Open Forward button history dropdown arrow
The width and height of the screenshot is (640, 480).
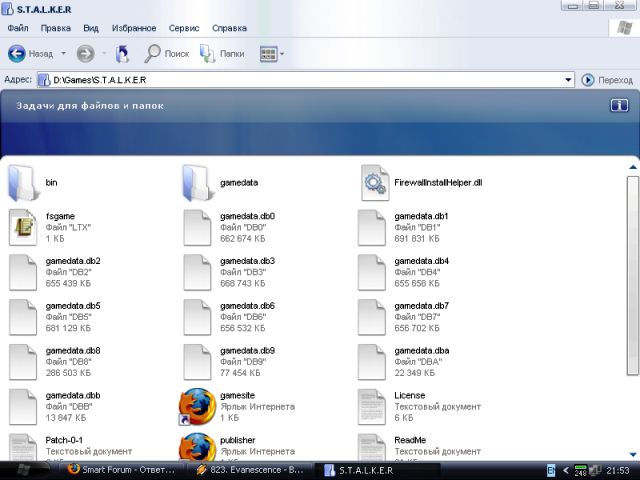coord(104,53)
